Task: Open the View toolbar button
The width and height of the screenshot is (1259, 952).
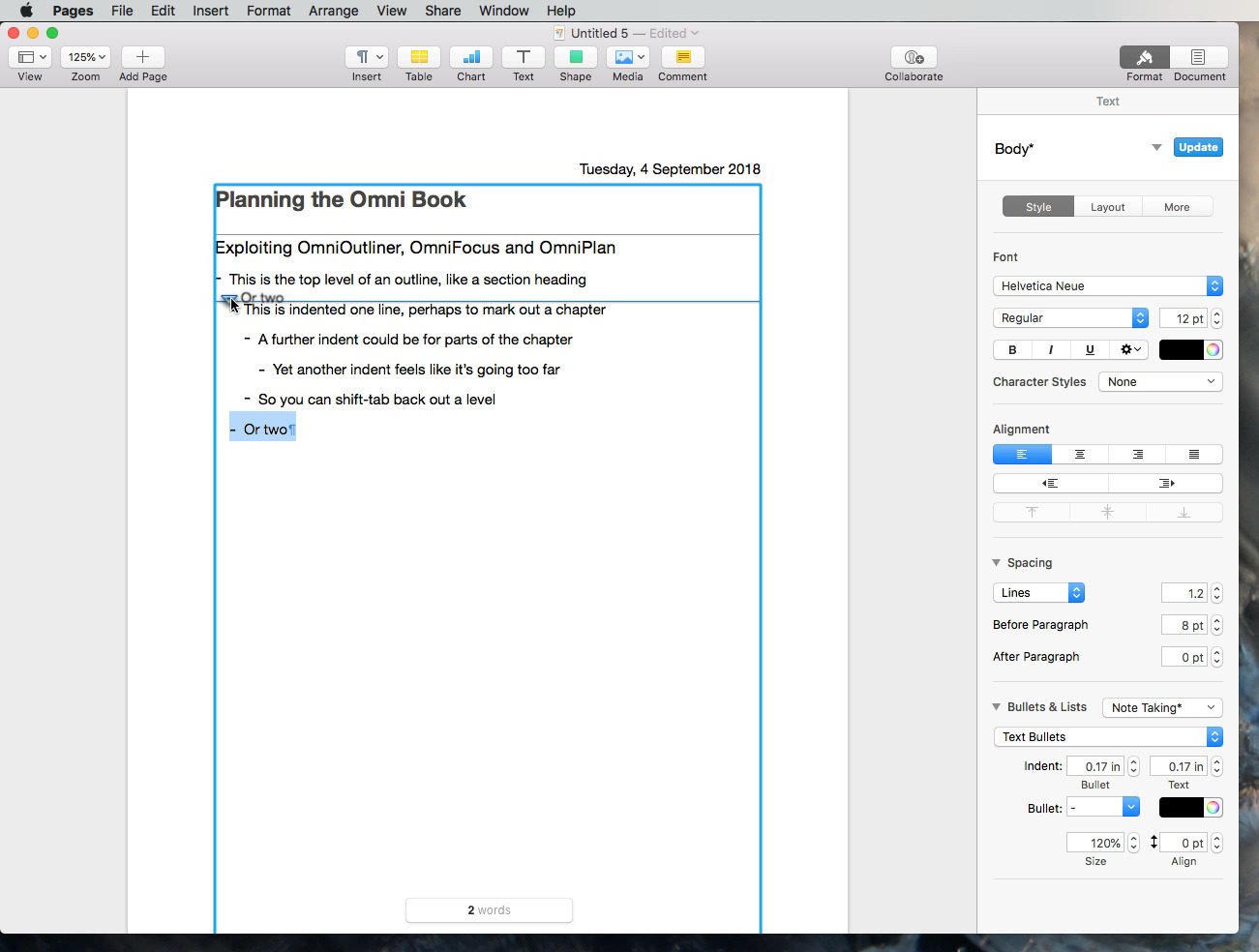Action: click(x=30, y=57)
